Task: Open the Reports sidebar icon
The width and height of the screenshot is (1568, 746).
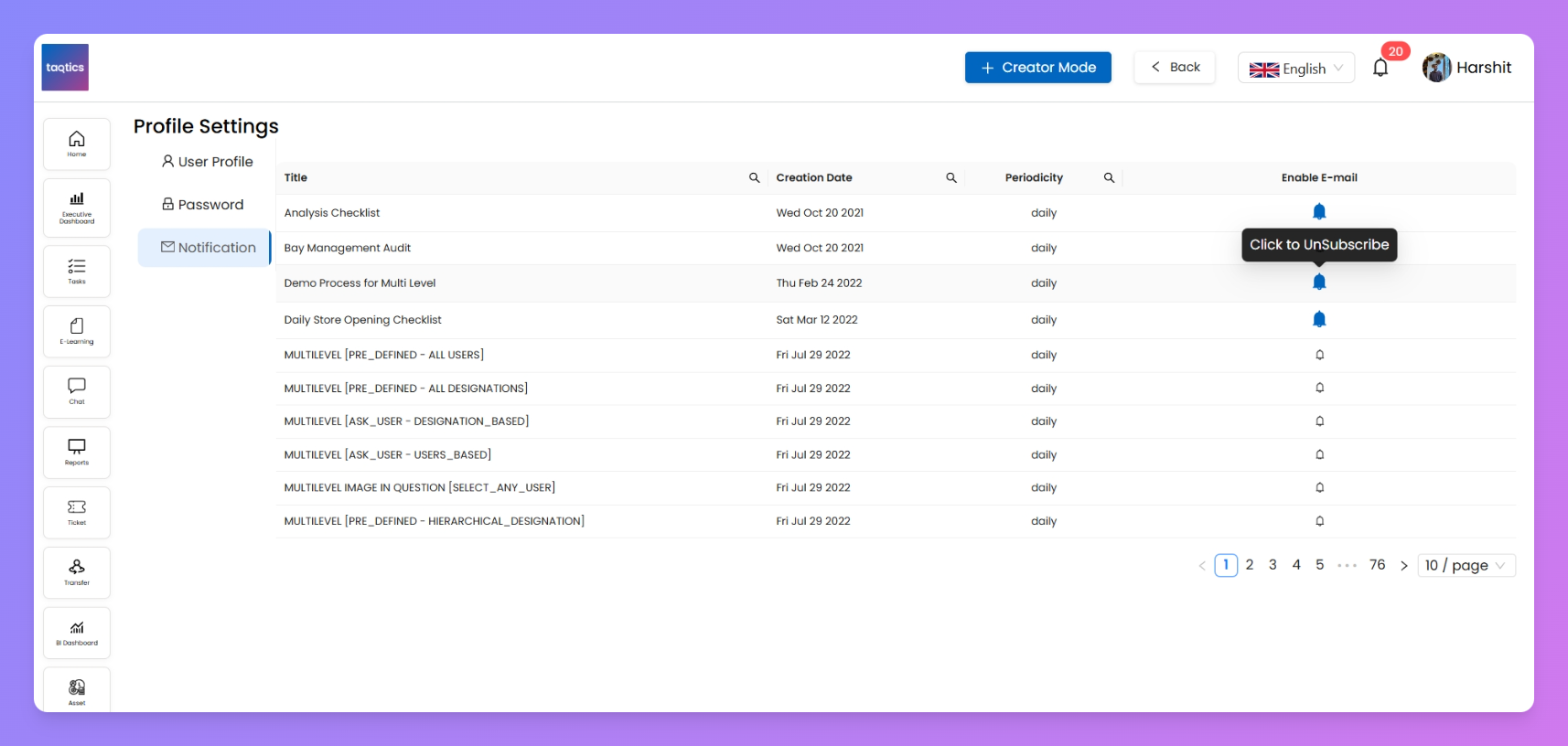Action: pyautogui.click(x=77, y=452)
